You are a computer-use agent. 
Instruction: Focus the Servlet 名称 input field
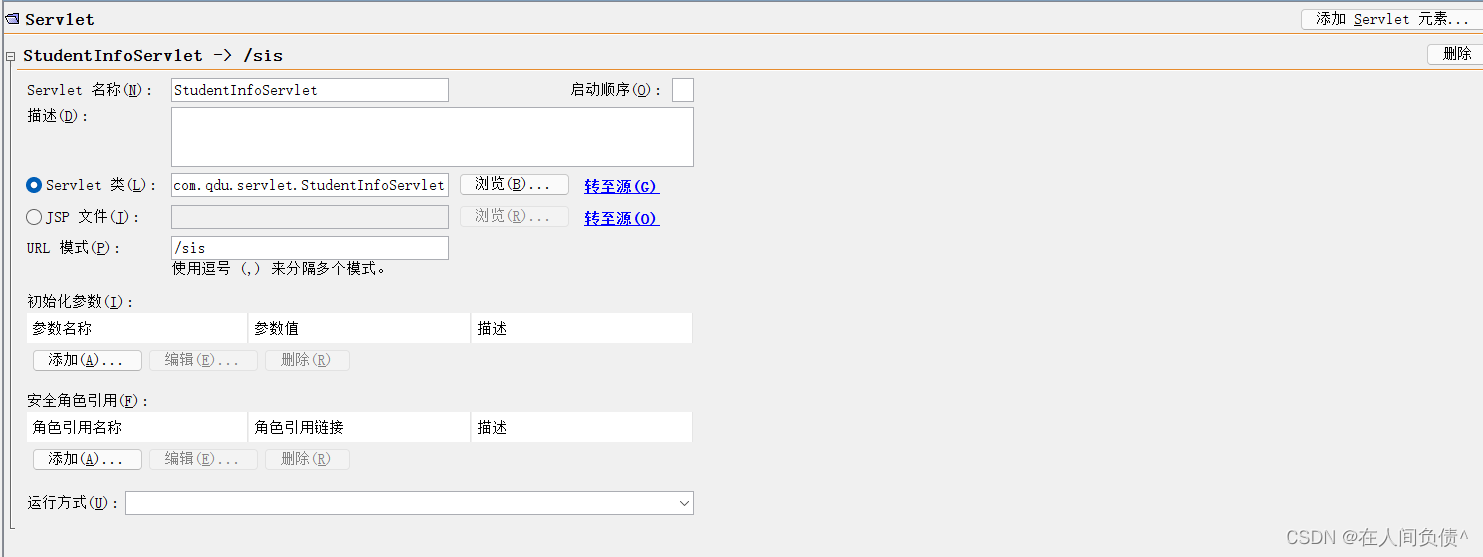point(310,90)
